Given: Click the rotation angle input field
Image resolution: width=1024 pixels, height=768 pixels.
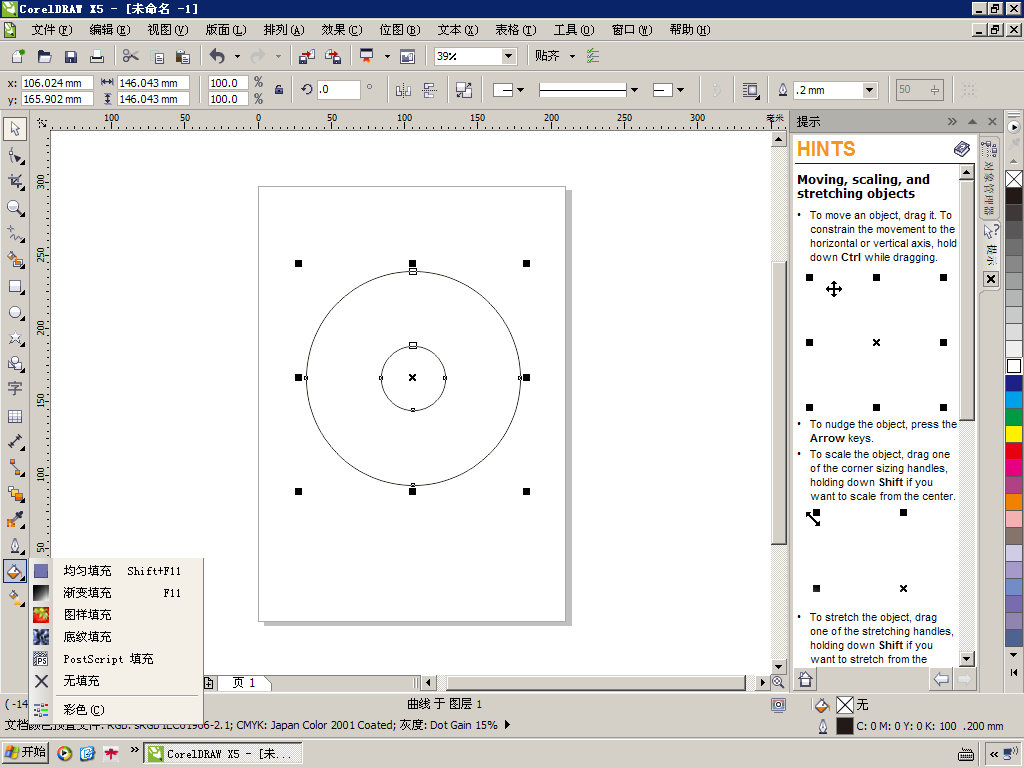Looking at the screenshot, I should point(338,90).
